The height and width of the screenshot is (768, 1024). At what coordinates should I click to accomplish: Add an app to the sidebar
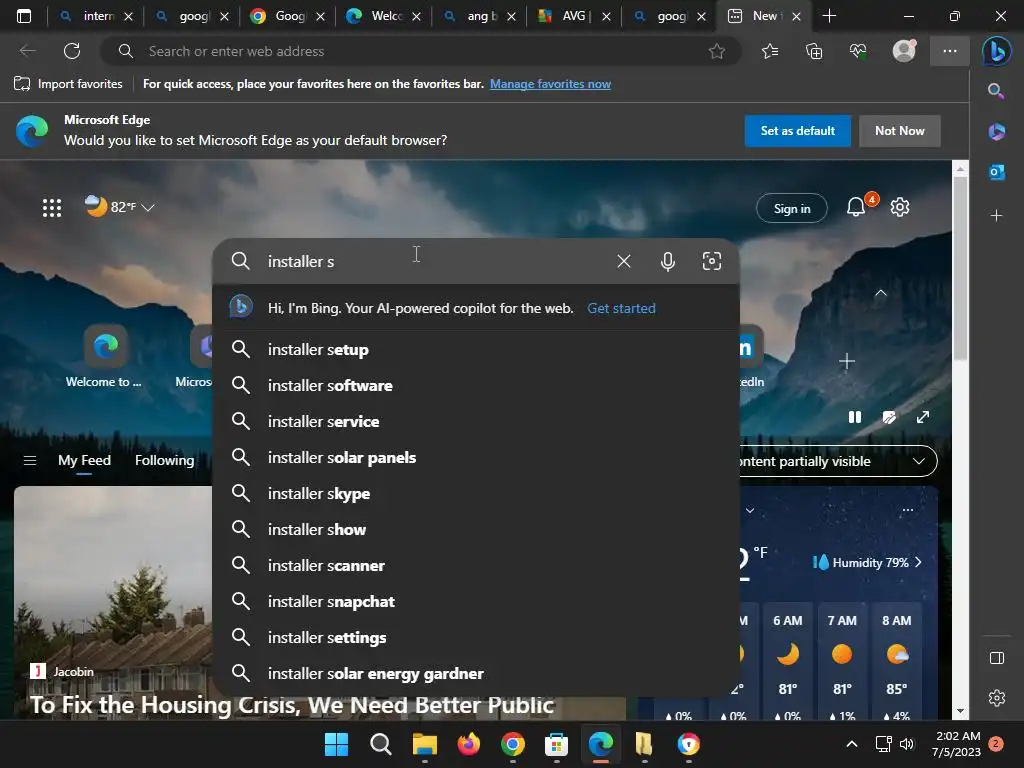(996, 215)
